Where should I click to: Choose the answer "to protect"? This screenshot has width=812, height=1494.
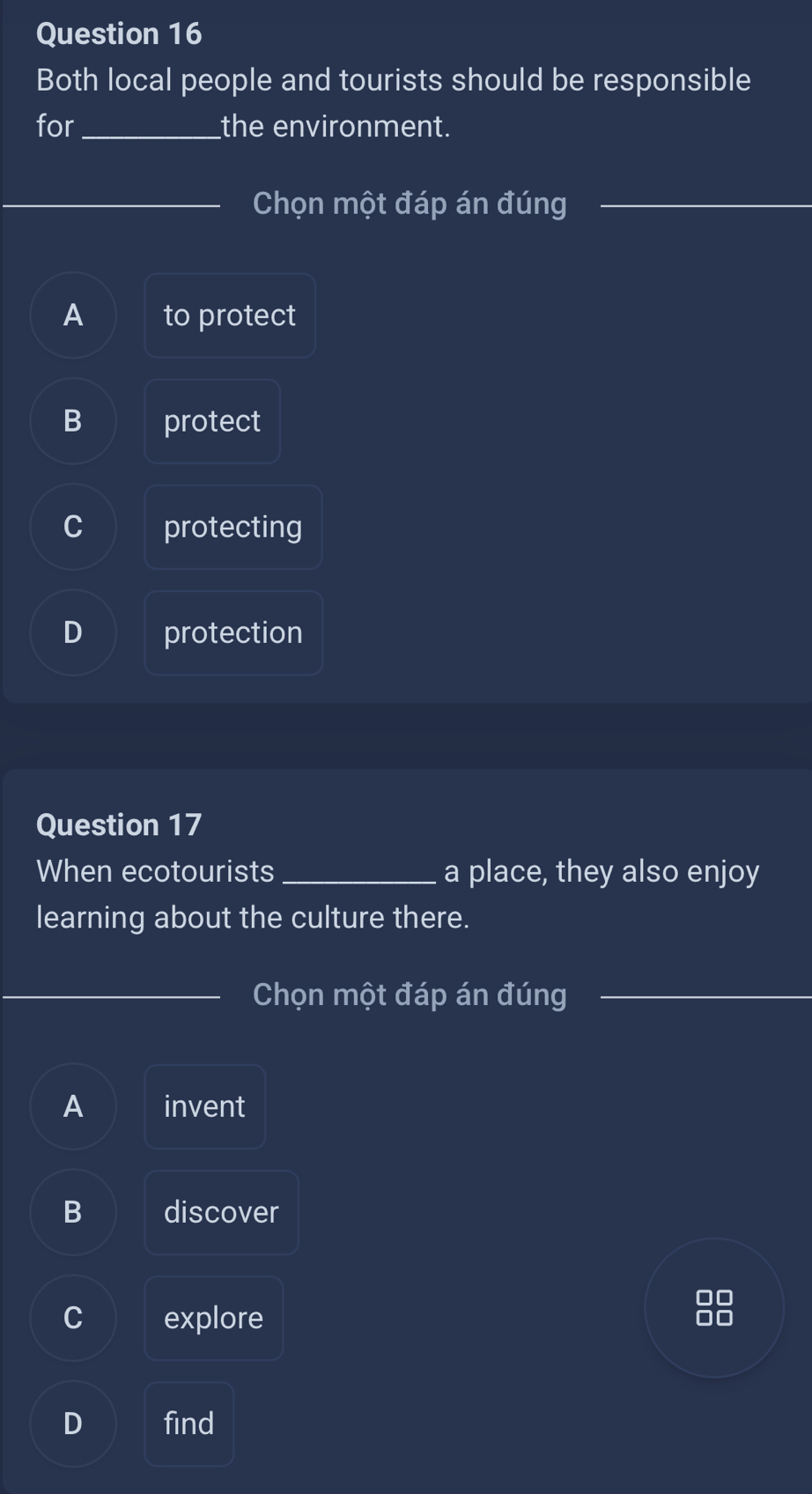[230, 315]
